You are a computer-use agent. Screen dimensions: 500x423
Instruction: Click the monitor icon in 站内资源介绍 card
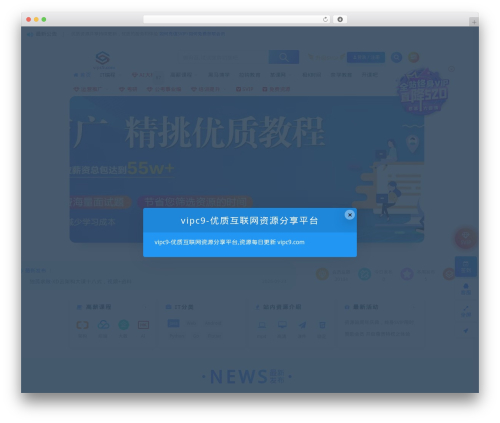tap(282, 325)
